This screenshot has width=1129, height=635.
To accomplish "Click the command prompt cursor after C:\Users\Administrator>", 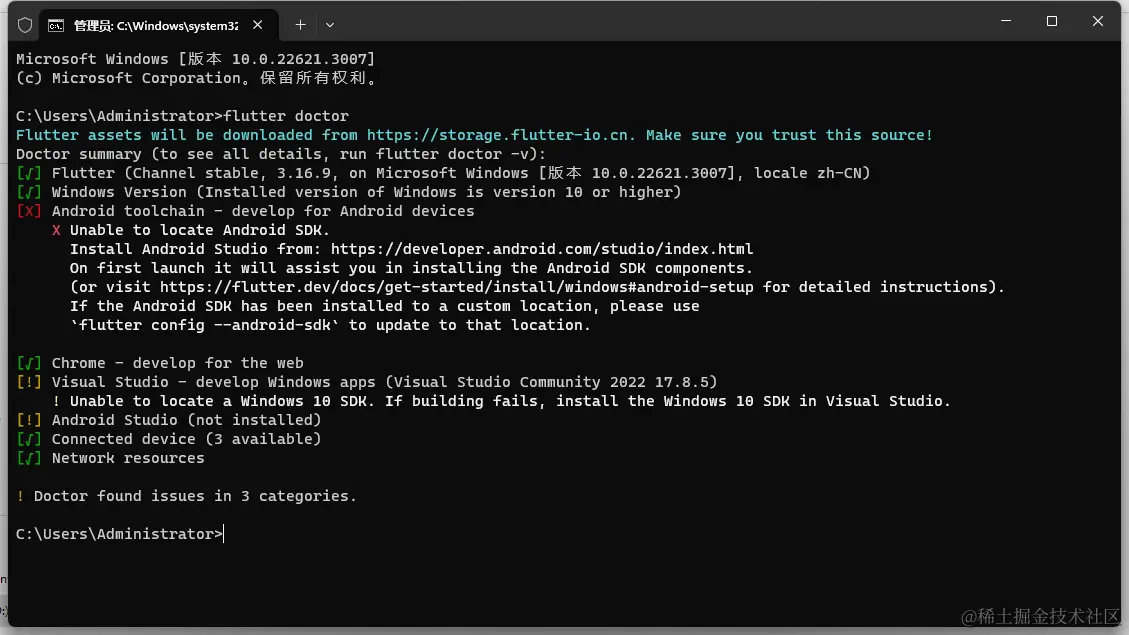I will pos(225,534).
